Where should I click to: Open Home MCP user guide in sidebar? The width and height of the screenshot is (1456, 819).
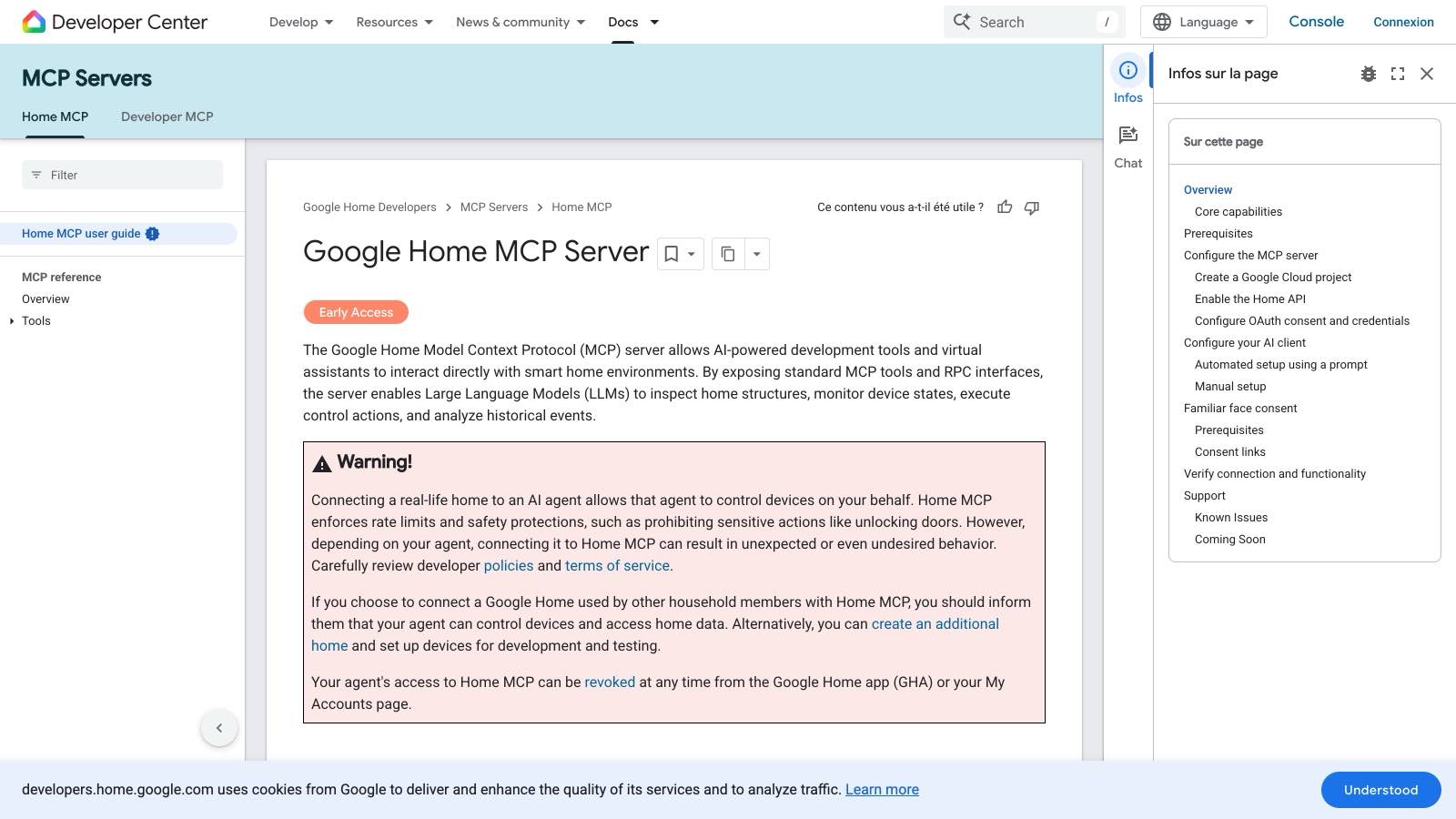point(81,234)
